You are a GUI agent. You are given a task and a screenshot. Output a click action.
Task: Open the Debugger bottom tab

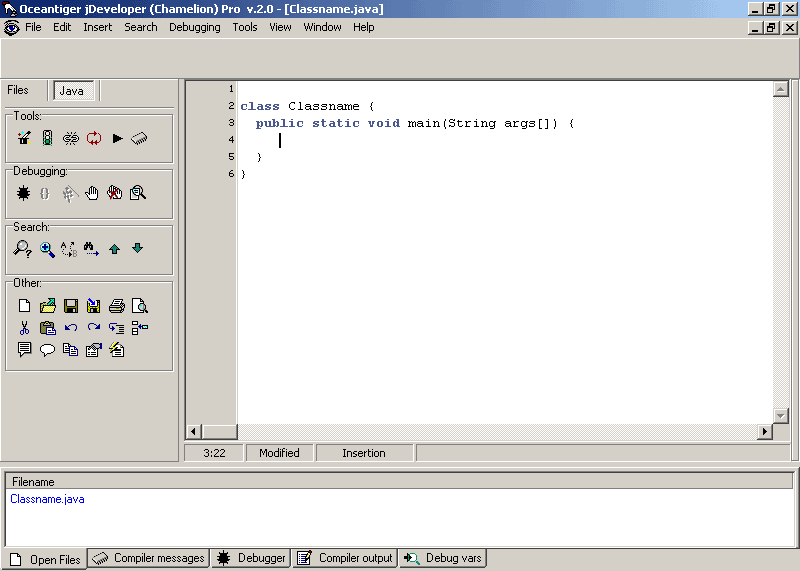pyautogui.click(x=251, y=558)
